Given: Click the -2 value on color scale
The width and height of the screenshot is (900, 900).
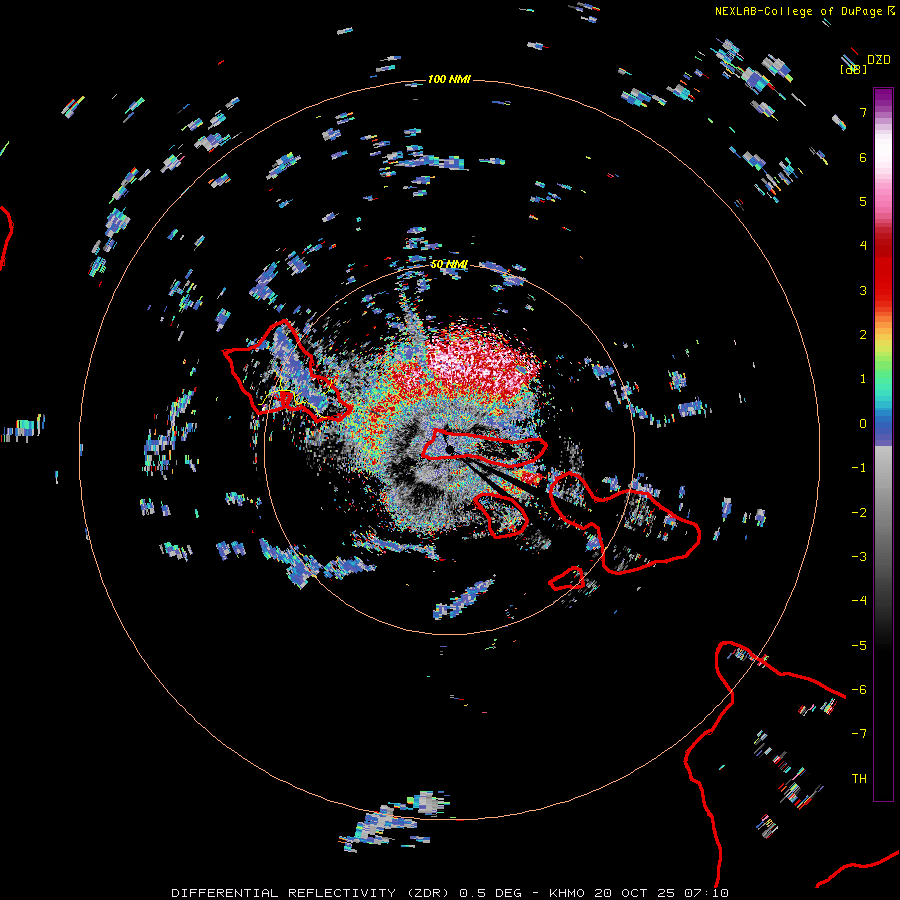Looking at the screenshot, I should click(859, 513).
